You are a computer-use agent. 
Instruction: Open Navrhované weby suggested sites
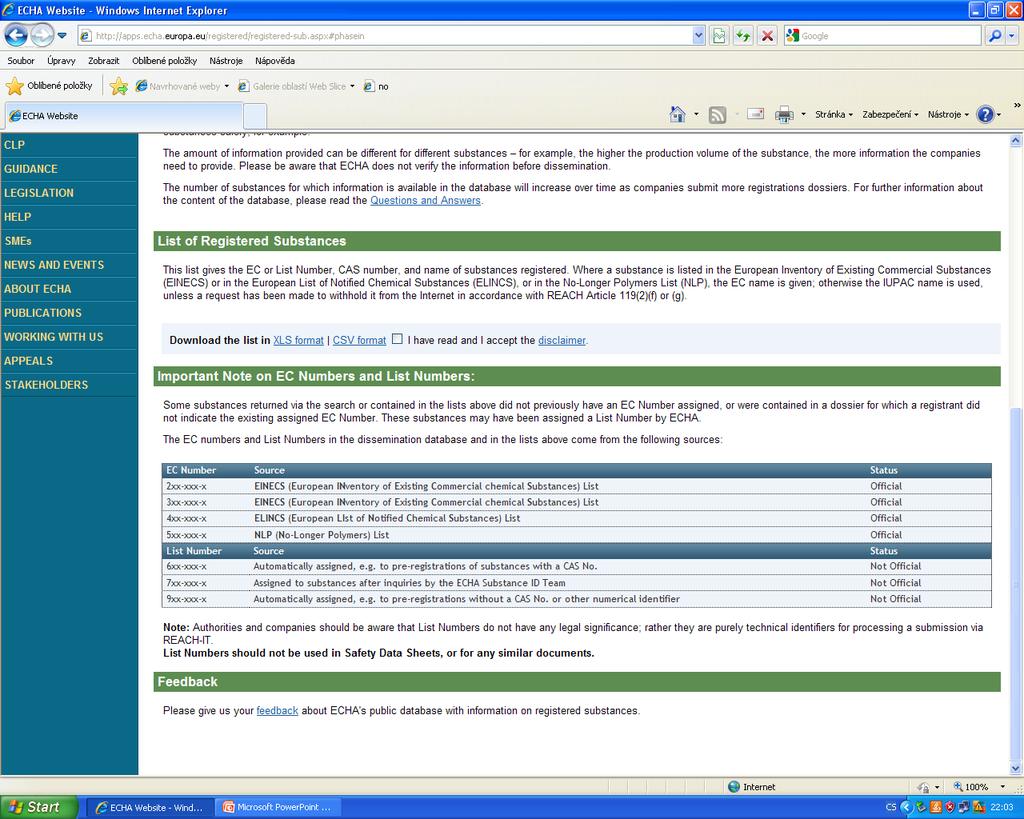[x=182, y=86]
